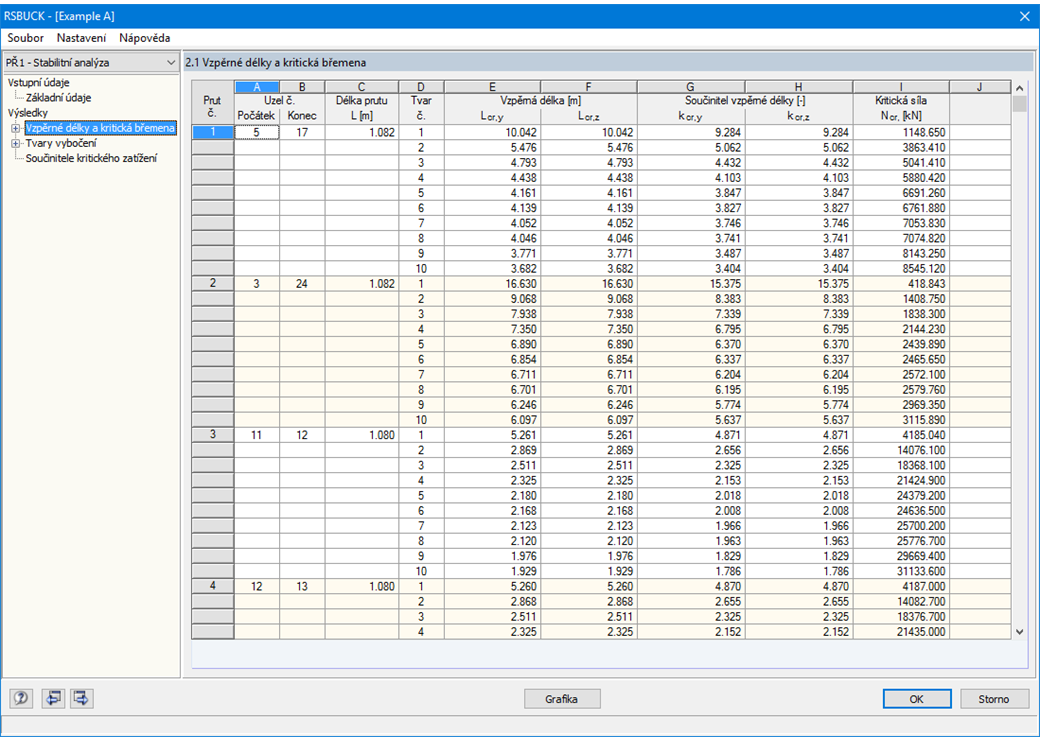Click the help question-mark icon
This screenshot has height=742, width=1040.
click(21, 698)
